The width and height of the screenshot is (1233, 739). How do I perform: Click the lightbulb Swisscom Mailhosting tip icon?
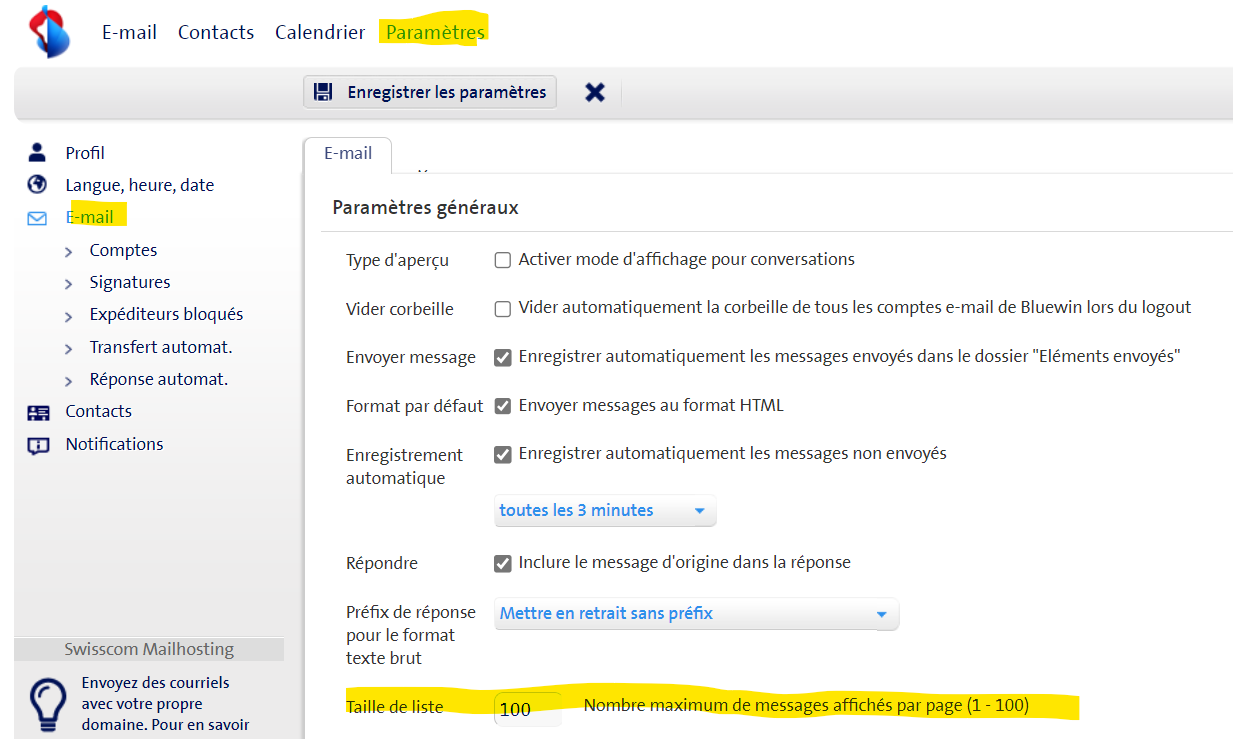tap(47, 704)
